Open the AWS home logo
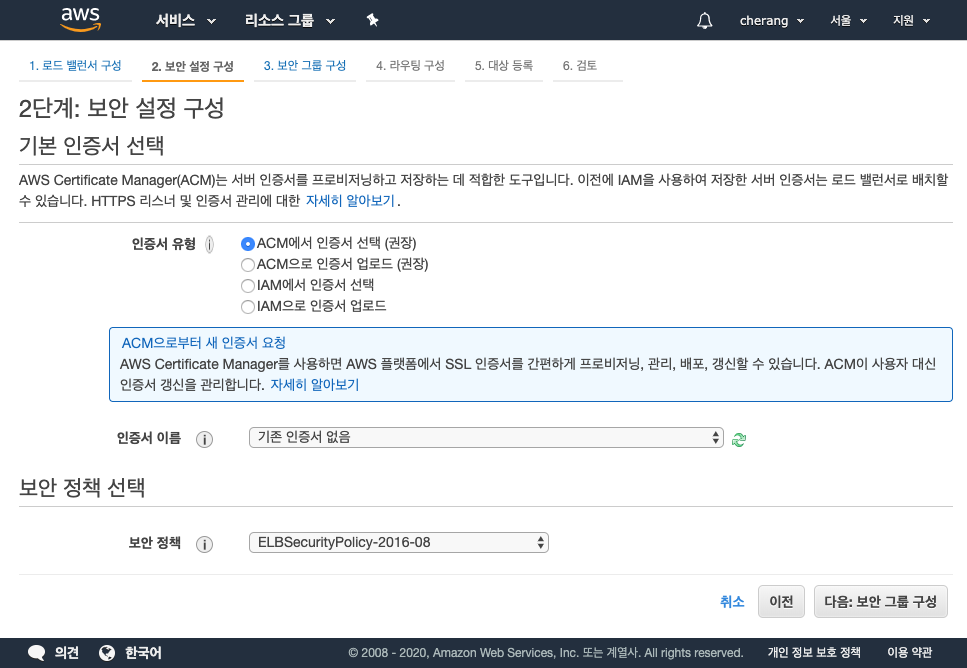The height and width of the screenshot is (668, 967). click(x=80, y=19)
